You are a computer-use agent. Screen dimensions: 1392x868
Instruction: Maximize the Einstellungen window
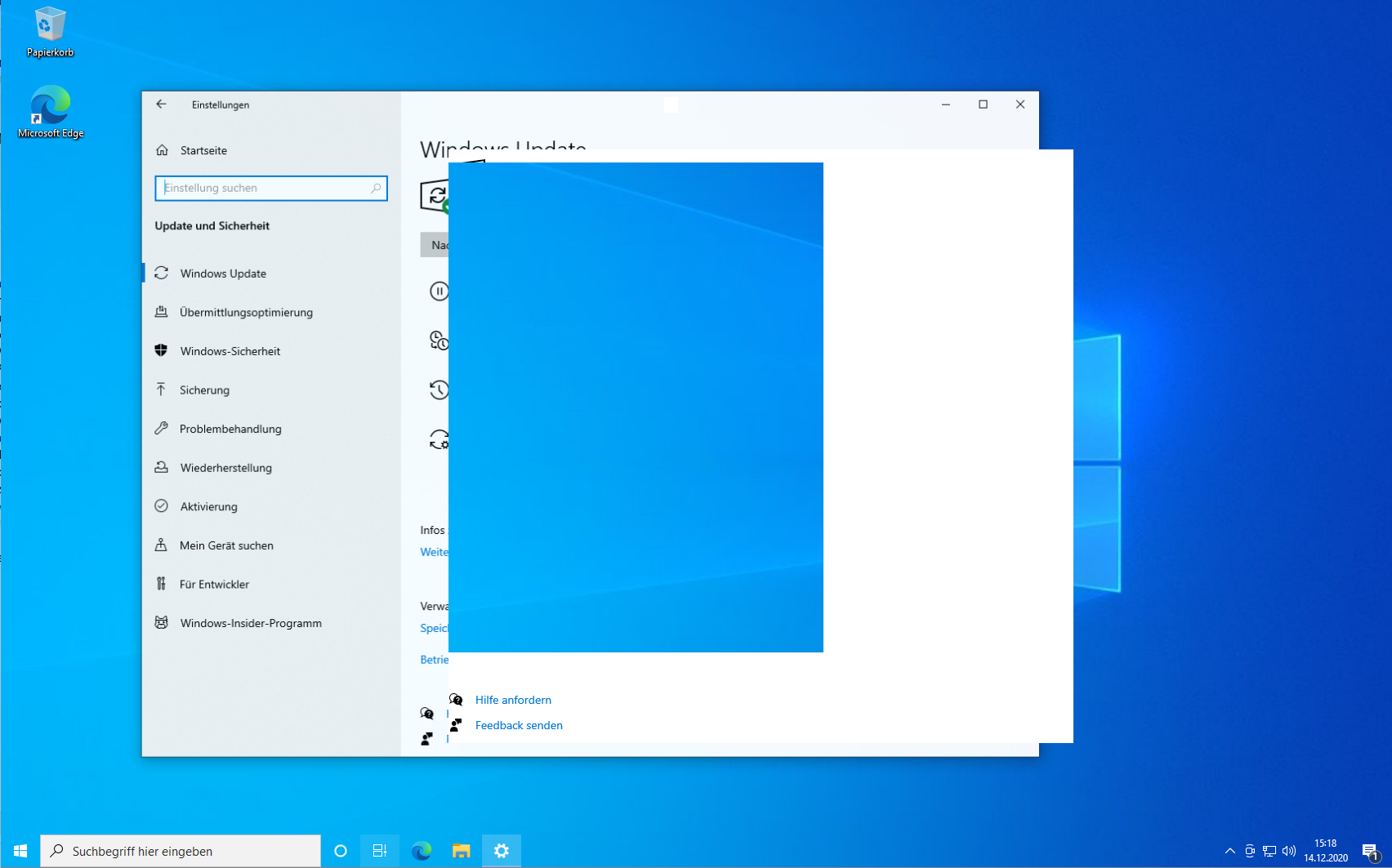[984, 105]
